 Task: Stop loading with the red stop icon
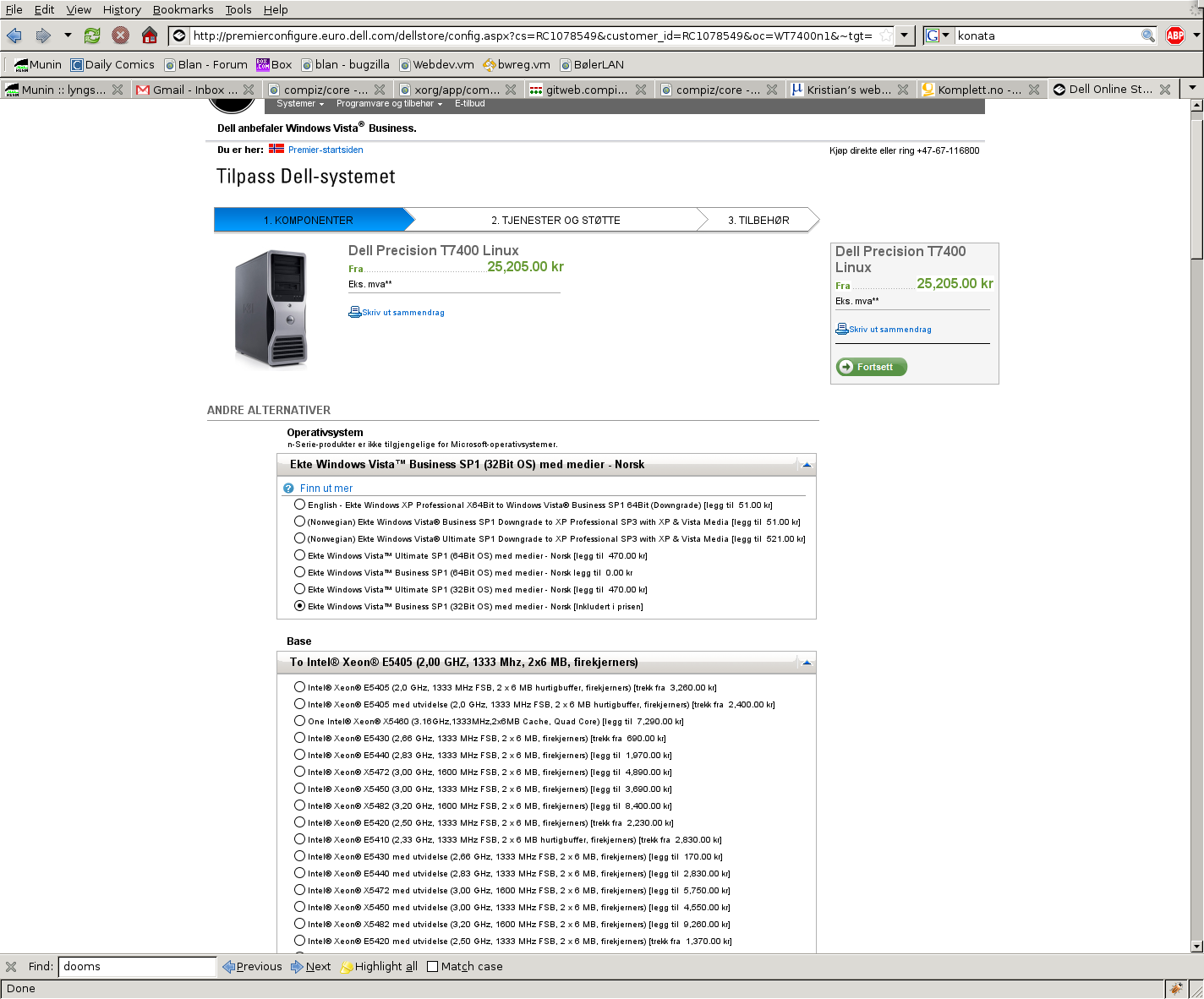coord(121,35)
